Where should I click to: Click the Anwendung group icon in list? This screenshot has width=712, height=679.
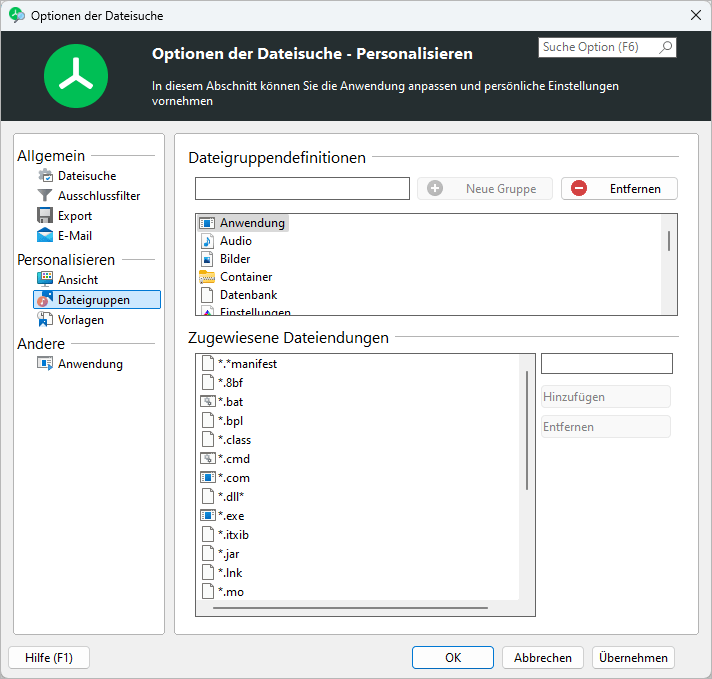(207, 223)
